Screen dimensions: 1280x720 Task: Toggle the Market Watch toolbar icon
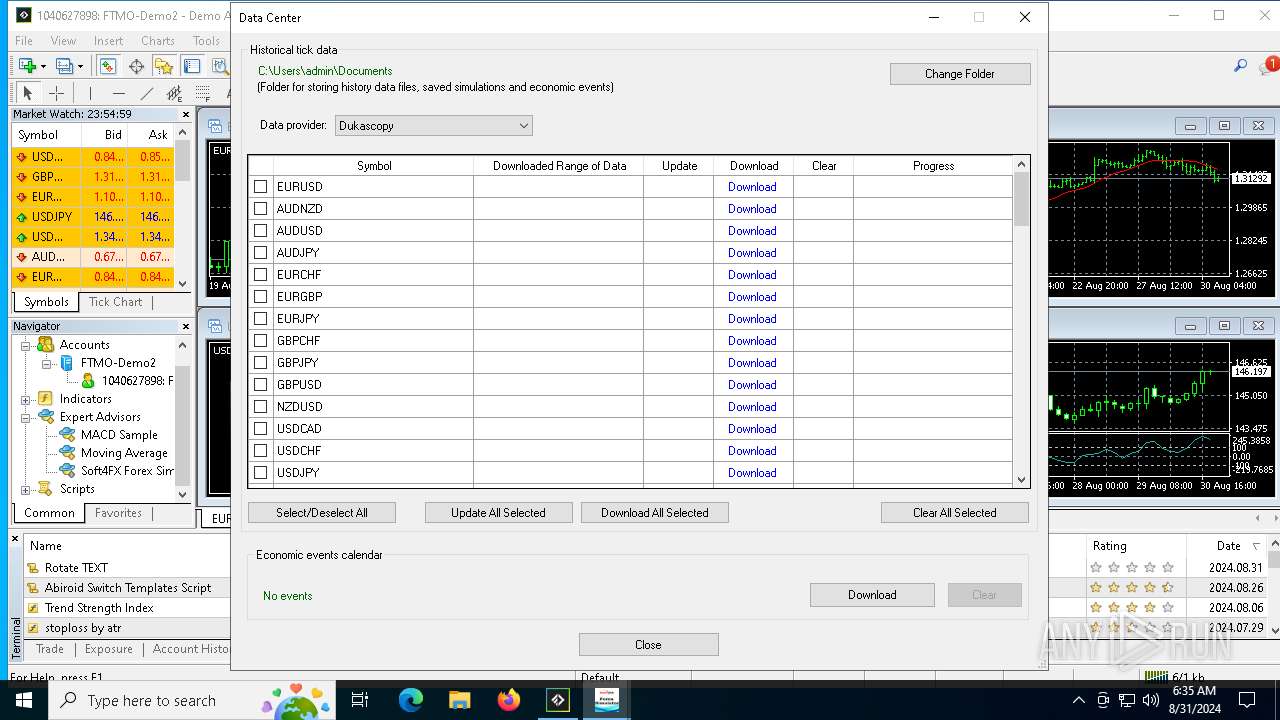pos(108,66)
